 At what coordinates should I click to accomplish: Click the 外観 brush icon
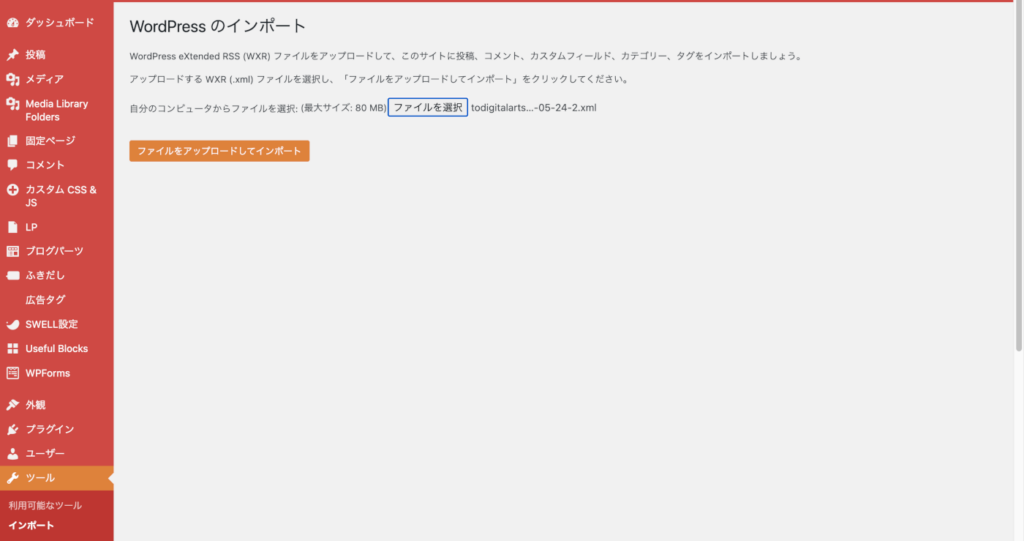(x=12, y=405)
